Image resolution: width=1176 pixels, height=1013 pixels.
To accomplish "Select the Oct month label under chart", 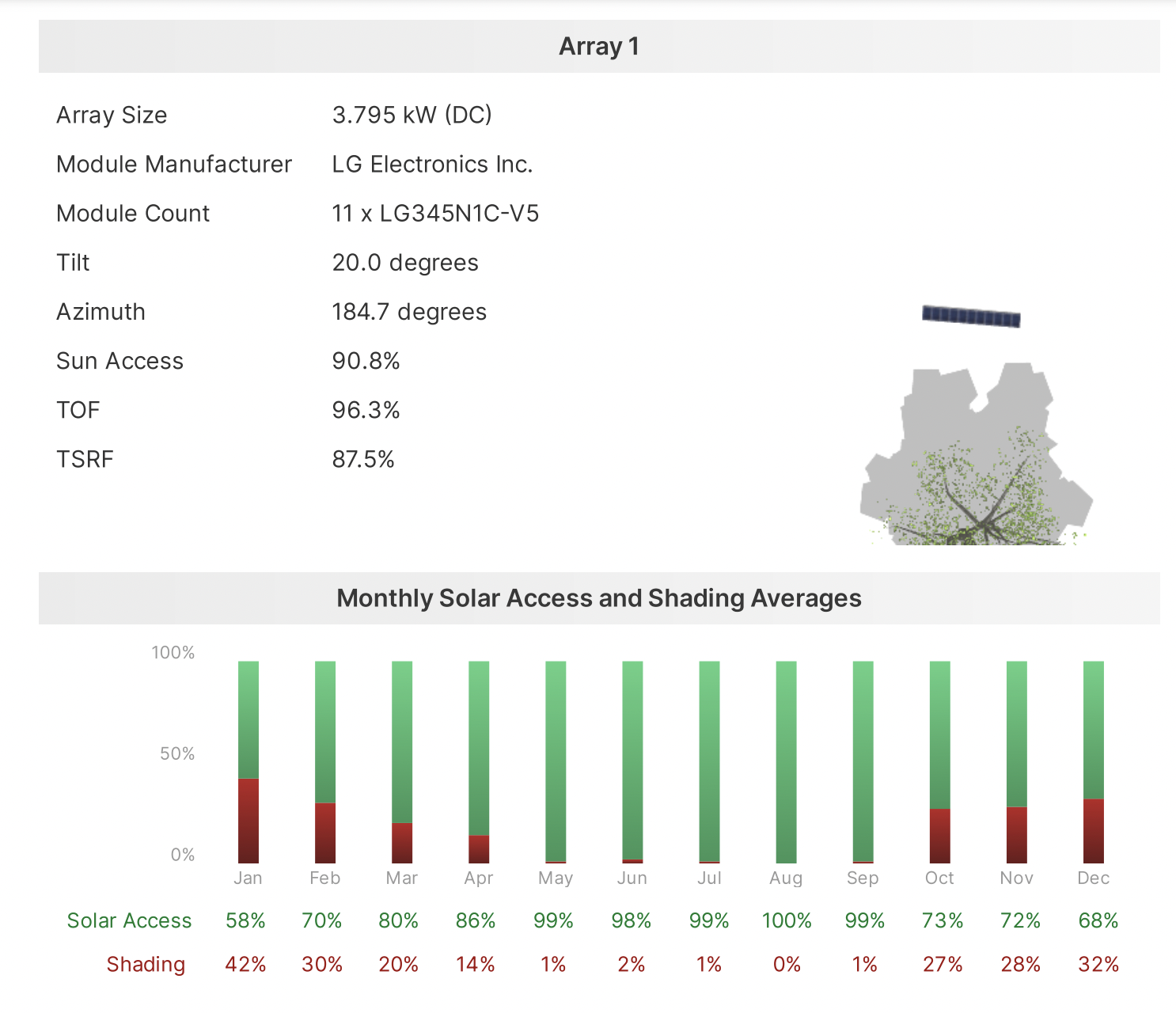I will click(939, 878).
